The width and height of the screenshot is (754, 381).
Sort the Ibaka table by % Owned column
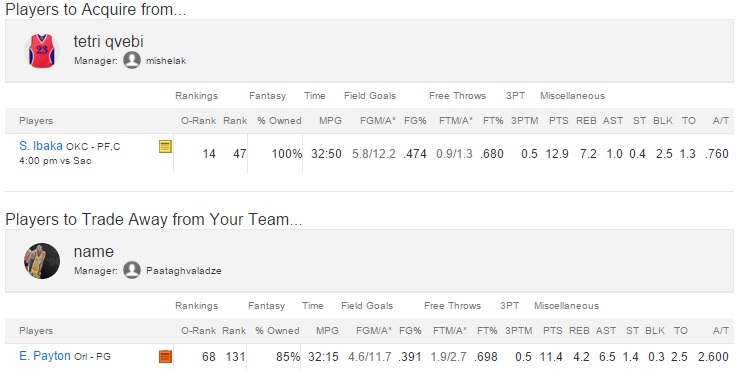click(279, 121)
